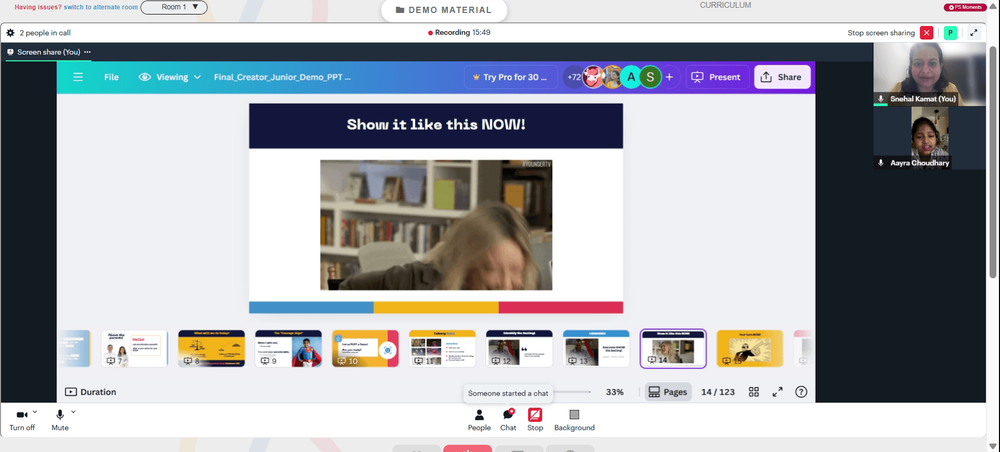Open the grid view of pages
Screen dimensions: 1000x452
754,392
